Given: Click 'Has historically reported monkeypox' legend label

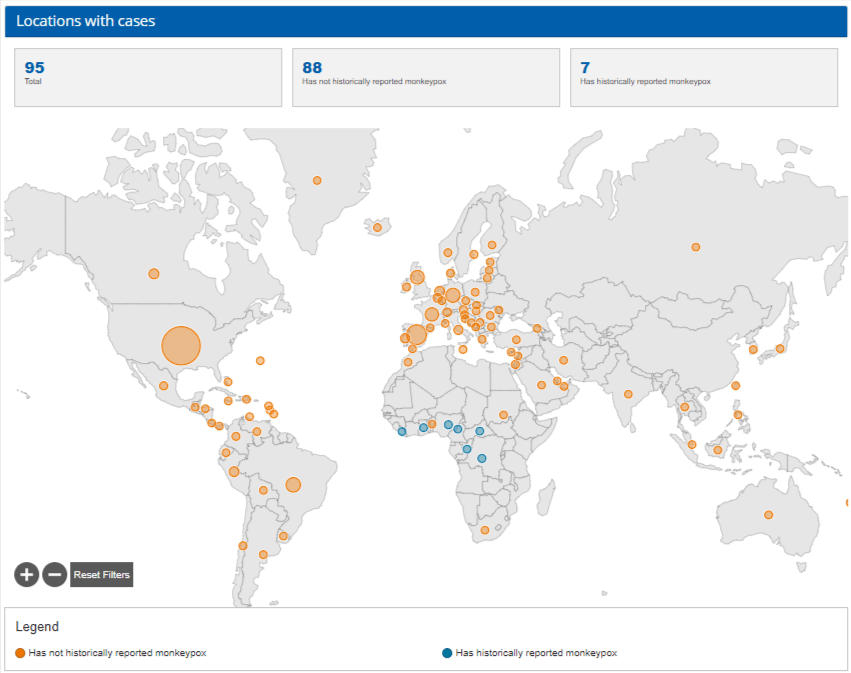Looking at the screenshot, I should click(536, 653).
